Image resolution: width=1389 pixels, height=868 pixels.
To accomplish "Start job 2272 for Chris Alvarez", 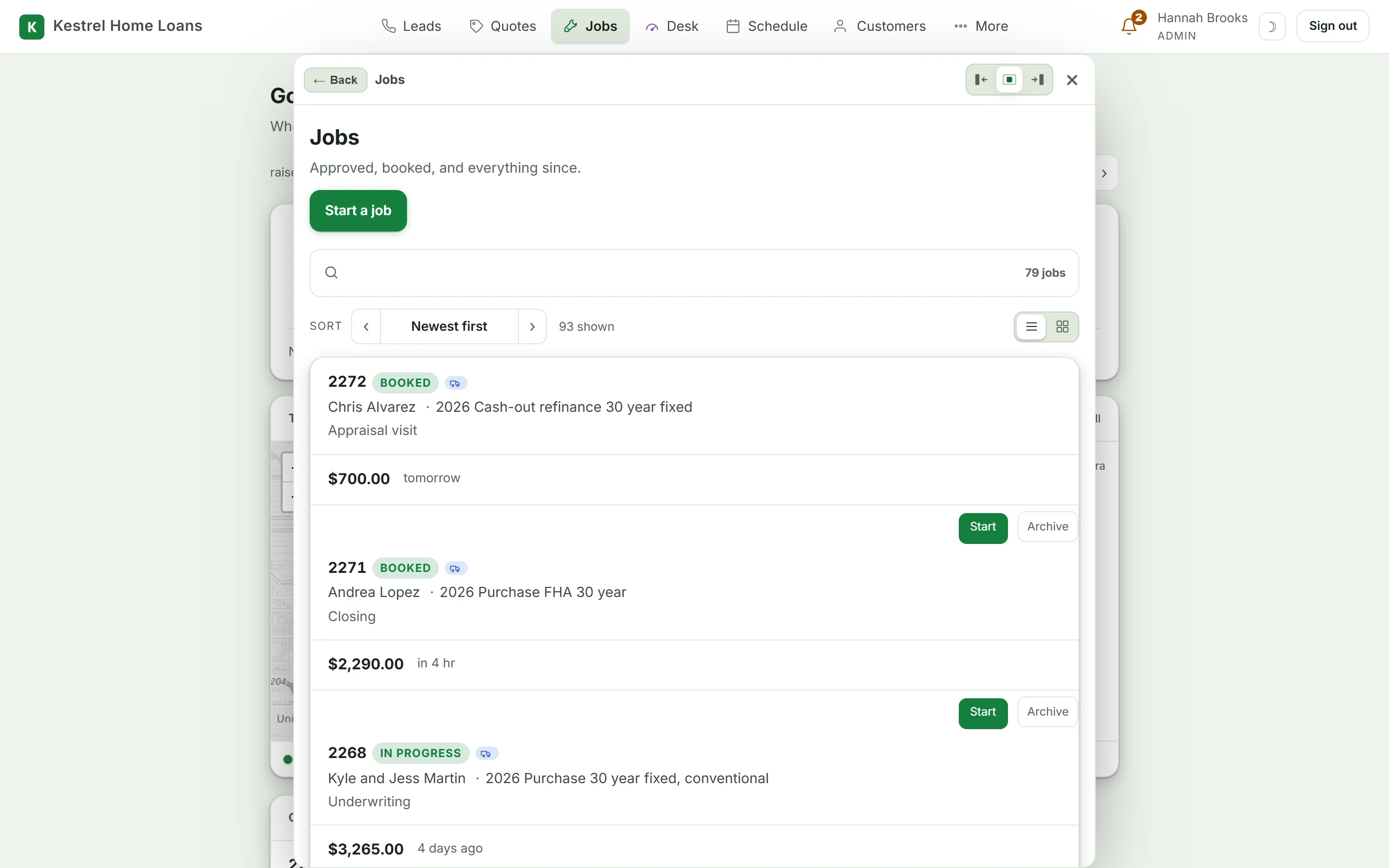I will 982,527.
